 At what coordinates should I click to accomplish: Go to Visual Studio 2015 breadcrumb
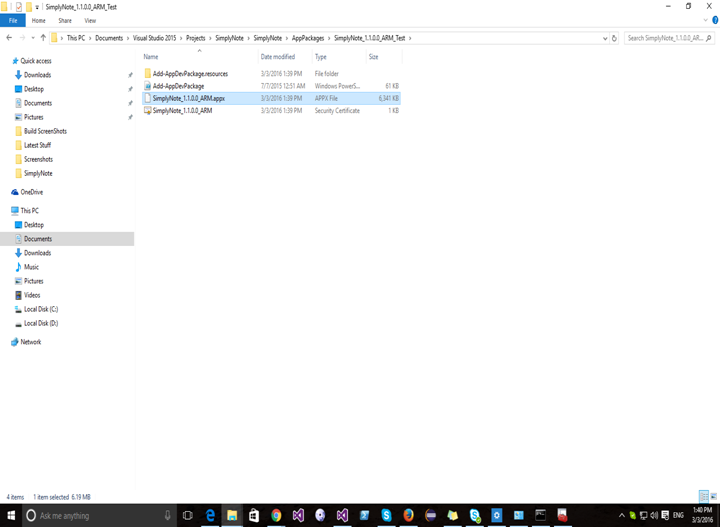click(154, 38)
